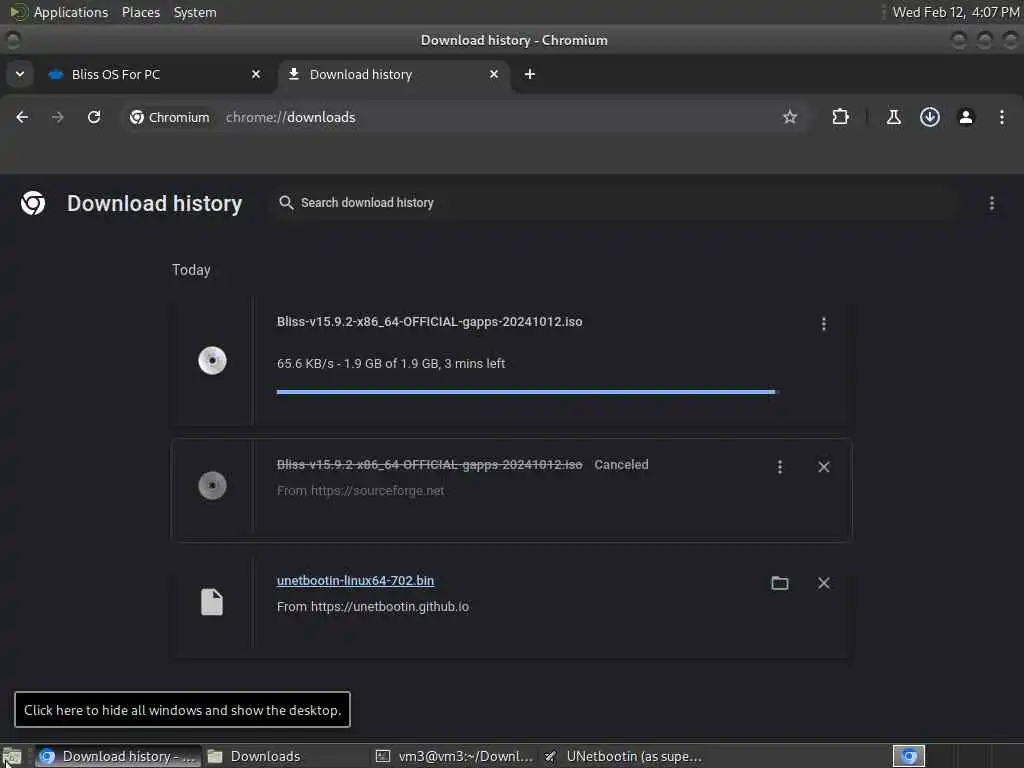
Task: Open the System menu
Action: (x=195, y=12)
